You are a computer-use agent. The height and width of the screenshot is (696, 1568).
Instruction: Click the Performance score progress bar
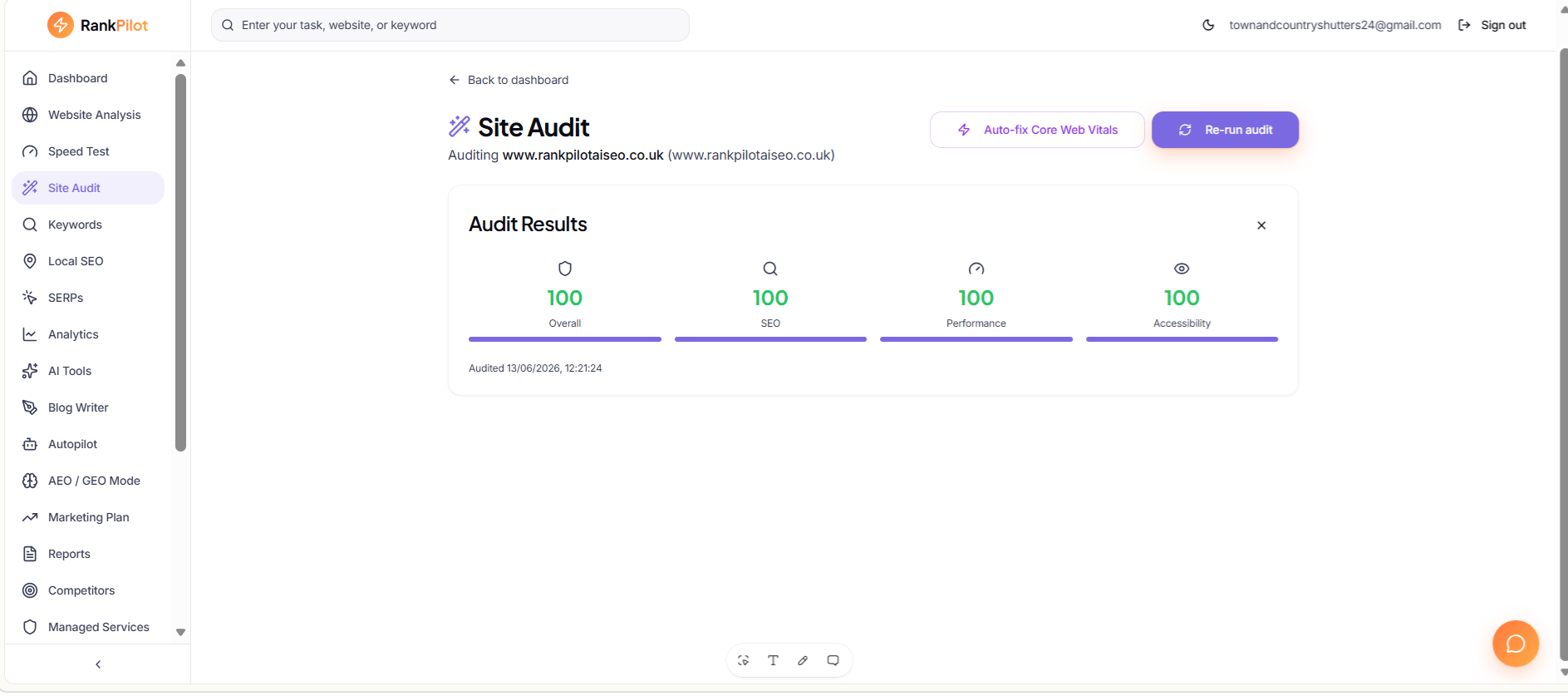[x=976, y=339]
